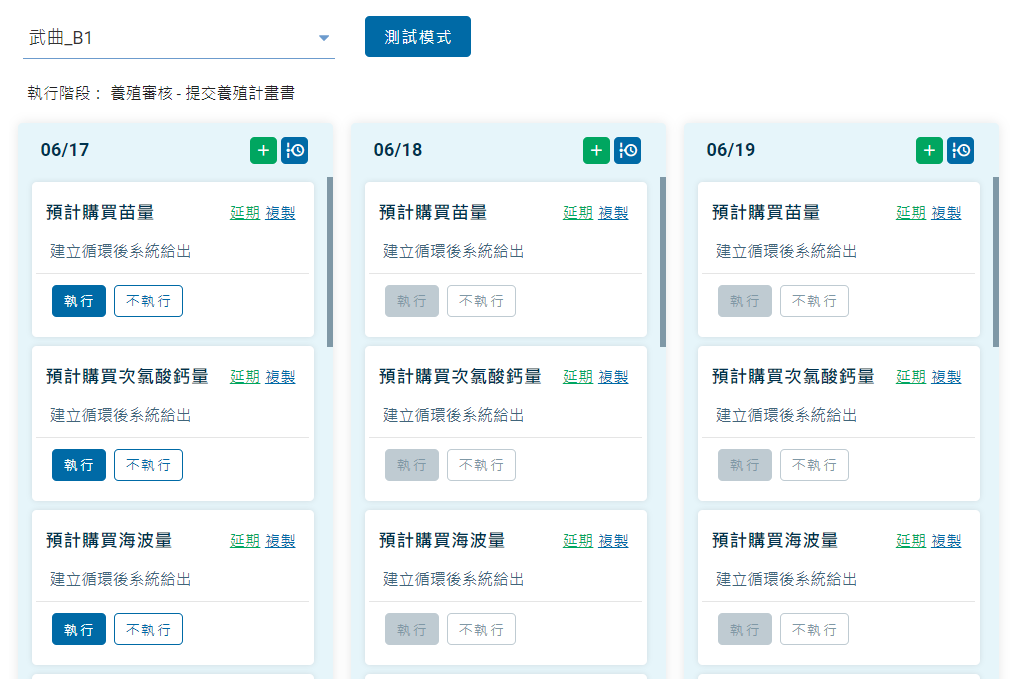The width and height of the screenshot is (1010, 679).
Task: Click 複製 link on 06/17 預計購買苗量
Action: [281, 213]
